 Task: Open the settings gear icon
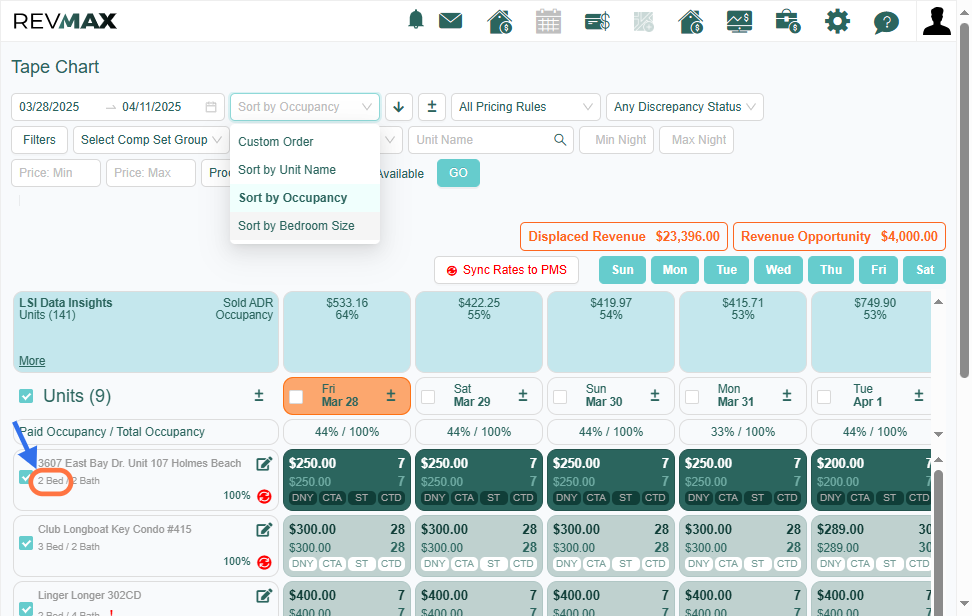point(837,22)
